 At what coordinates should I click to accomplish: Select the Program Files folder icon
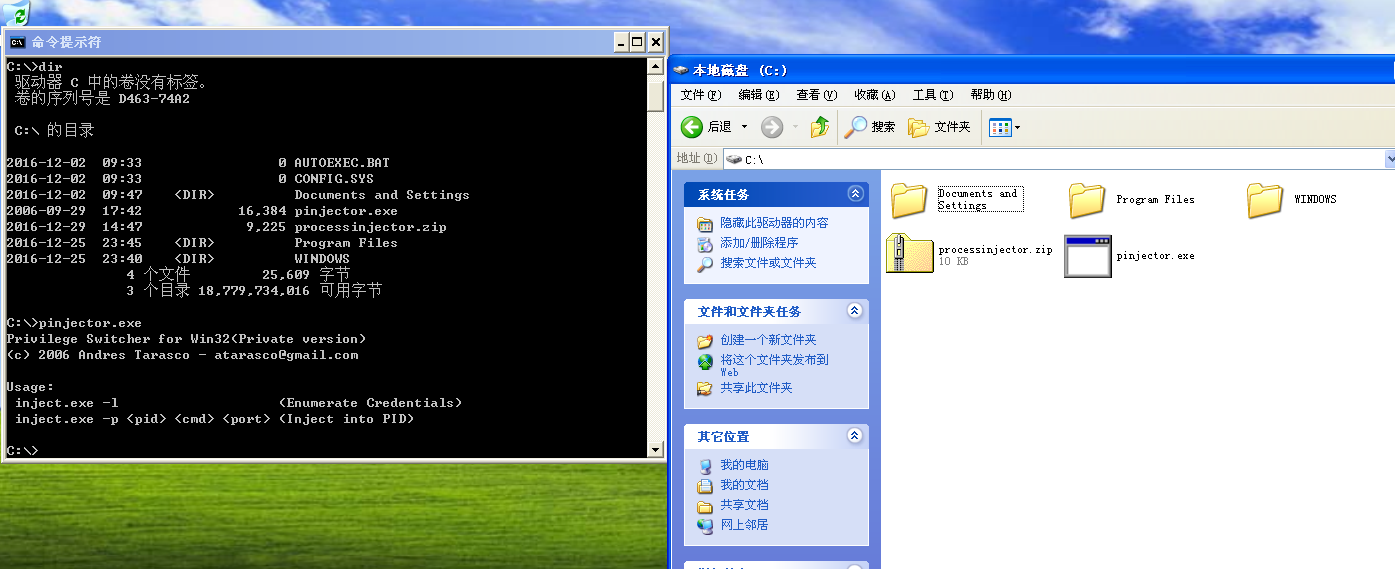1087,200
